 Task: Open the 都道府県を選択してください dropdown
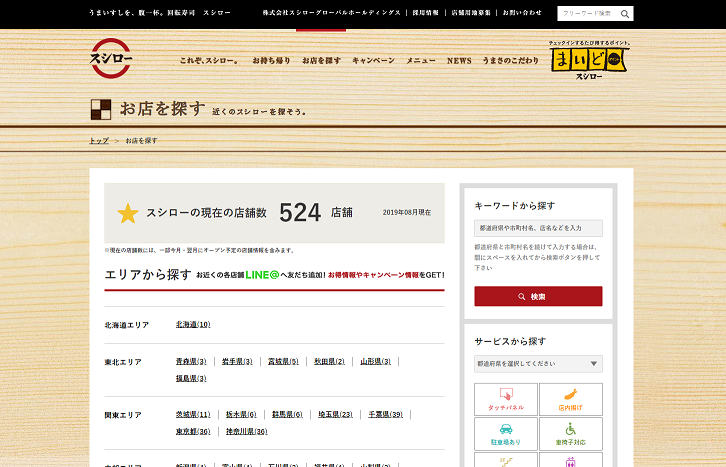538,364
